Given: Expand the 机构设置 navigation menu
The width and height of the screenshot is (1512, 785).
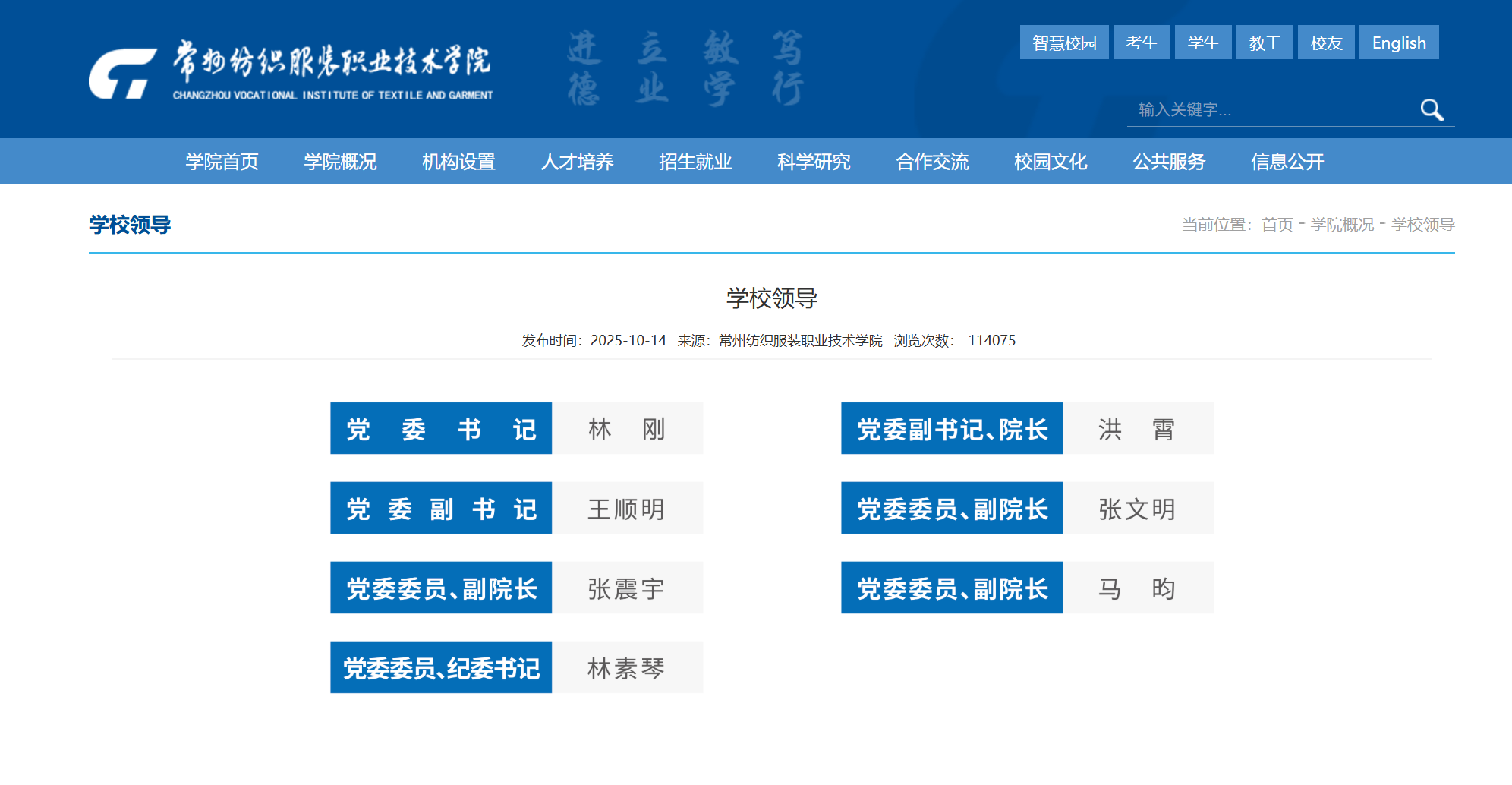Looking at the screenshot, I should coord(458,162).
